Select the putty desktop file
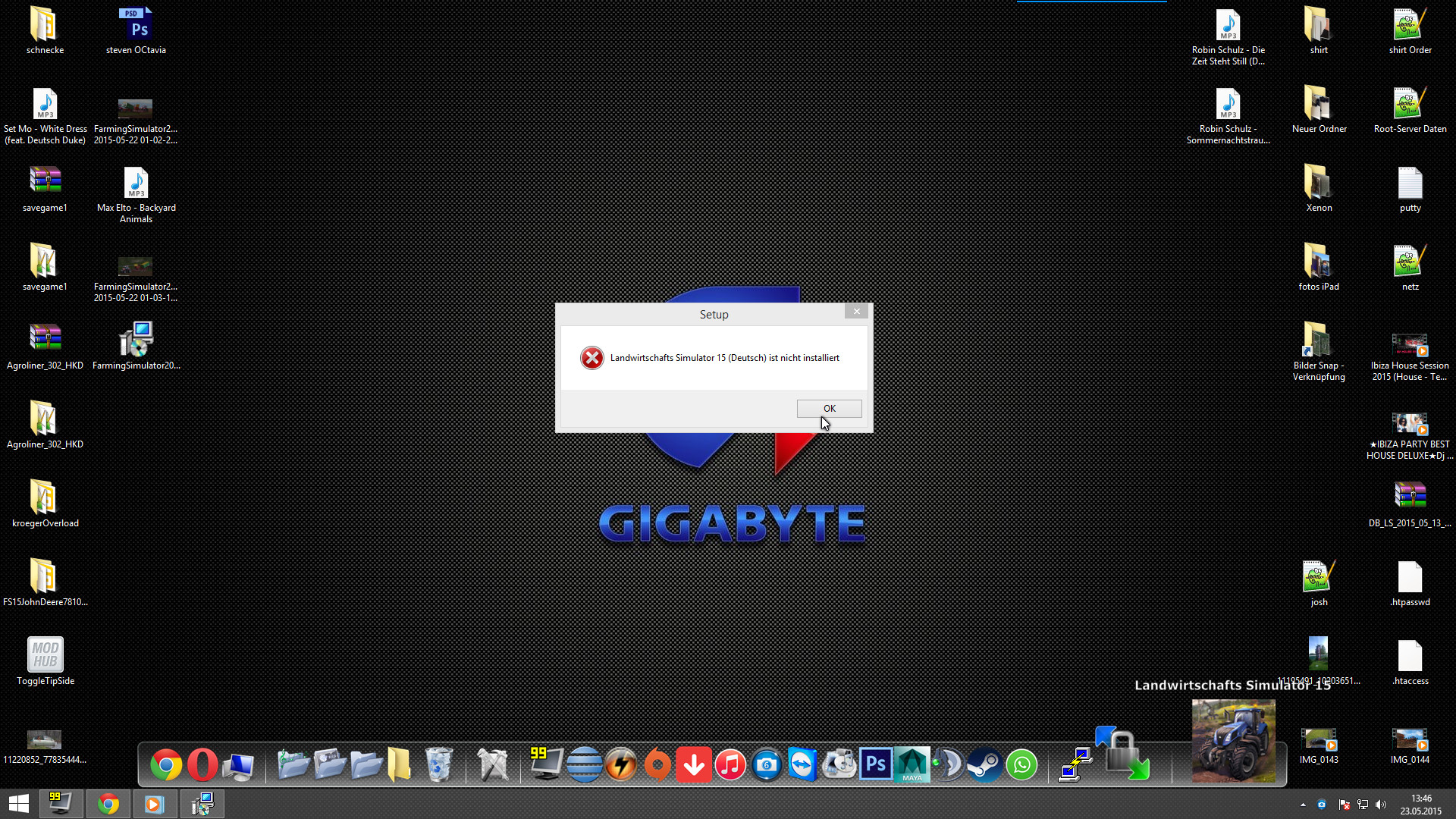The width and height of the screenshot is (1456, 819). pyautogui.click(x=1410, y=184)
